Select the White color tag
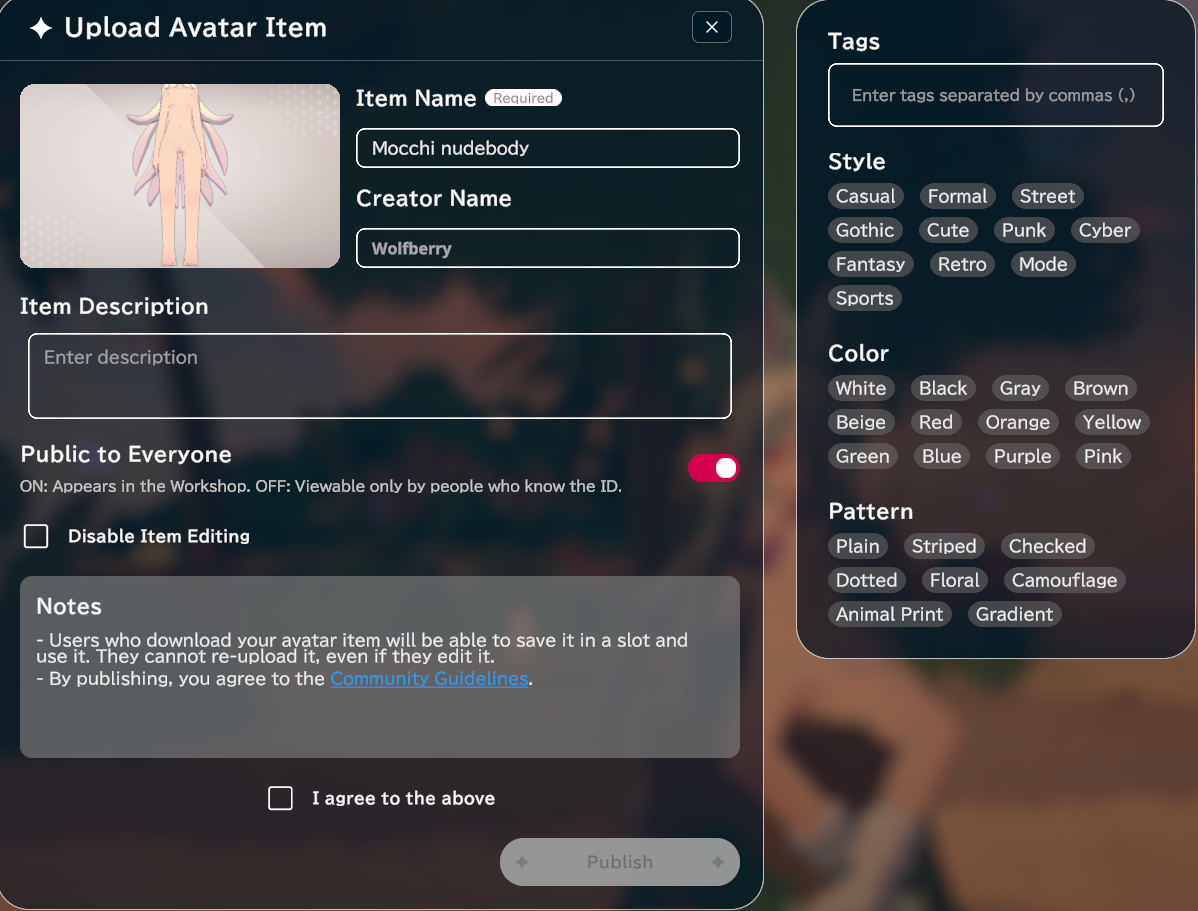Image resolution: width=1198 pixels, height=911 pixels. coord(861,388)
